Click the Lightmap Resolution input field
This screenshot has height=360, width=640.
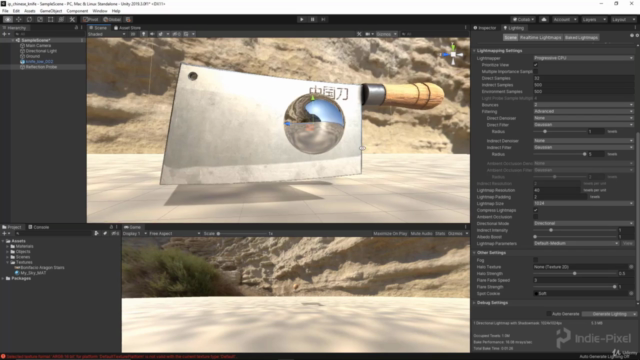pyautogui.click(x=557, y=190)
